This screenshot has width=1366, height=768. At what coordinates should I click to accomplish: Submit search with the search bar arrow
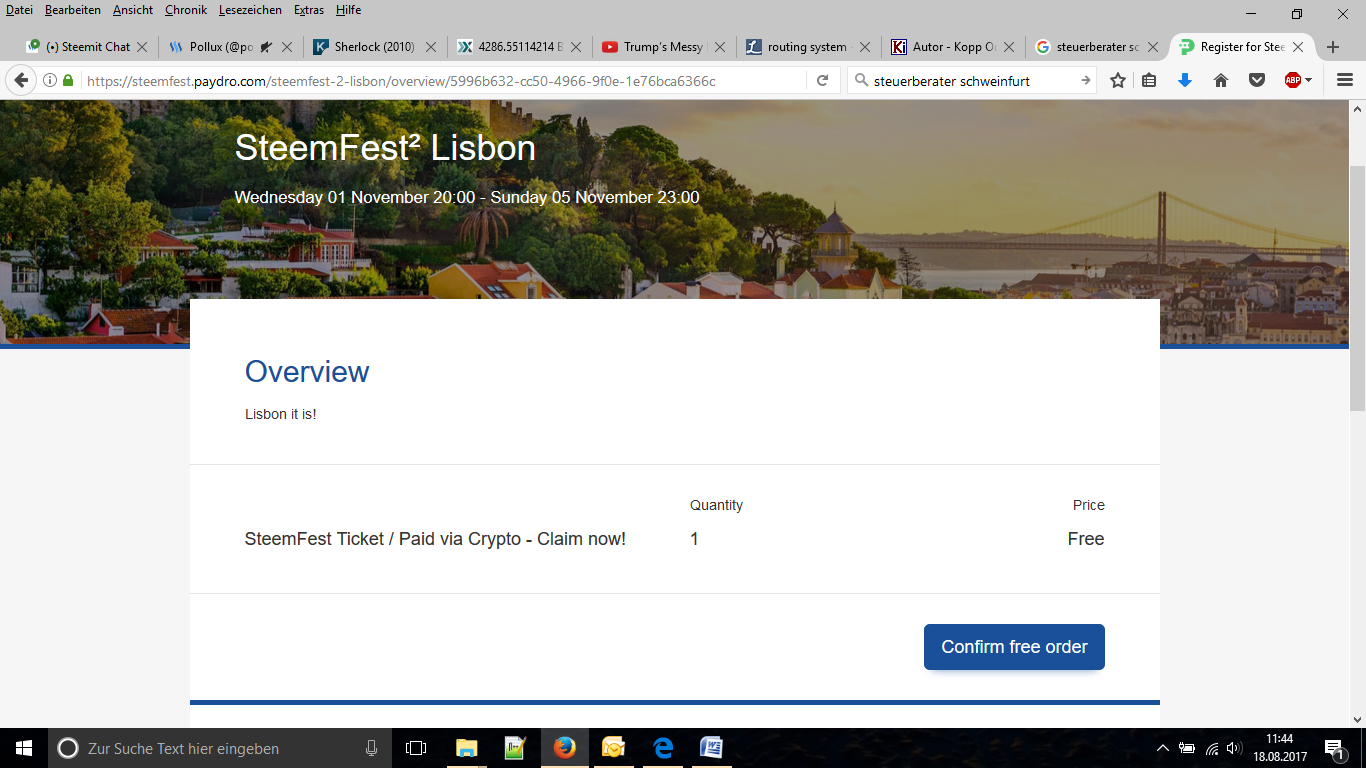pos(1085,81)
